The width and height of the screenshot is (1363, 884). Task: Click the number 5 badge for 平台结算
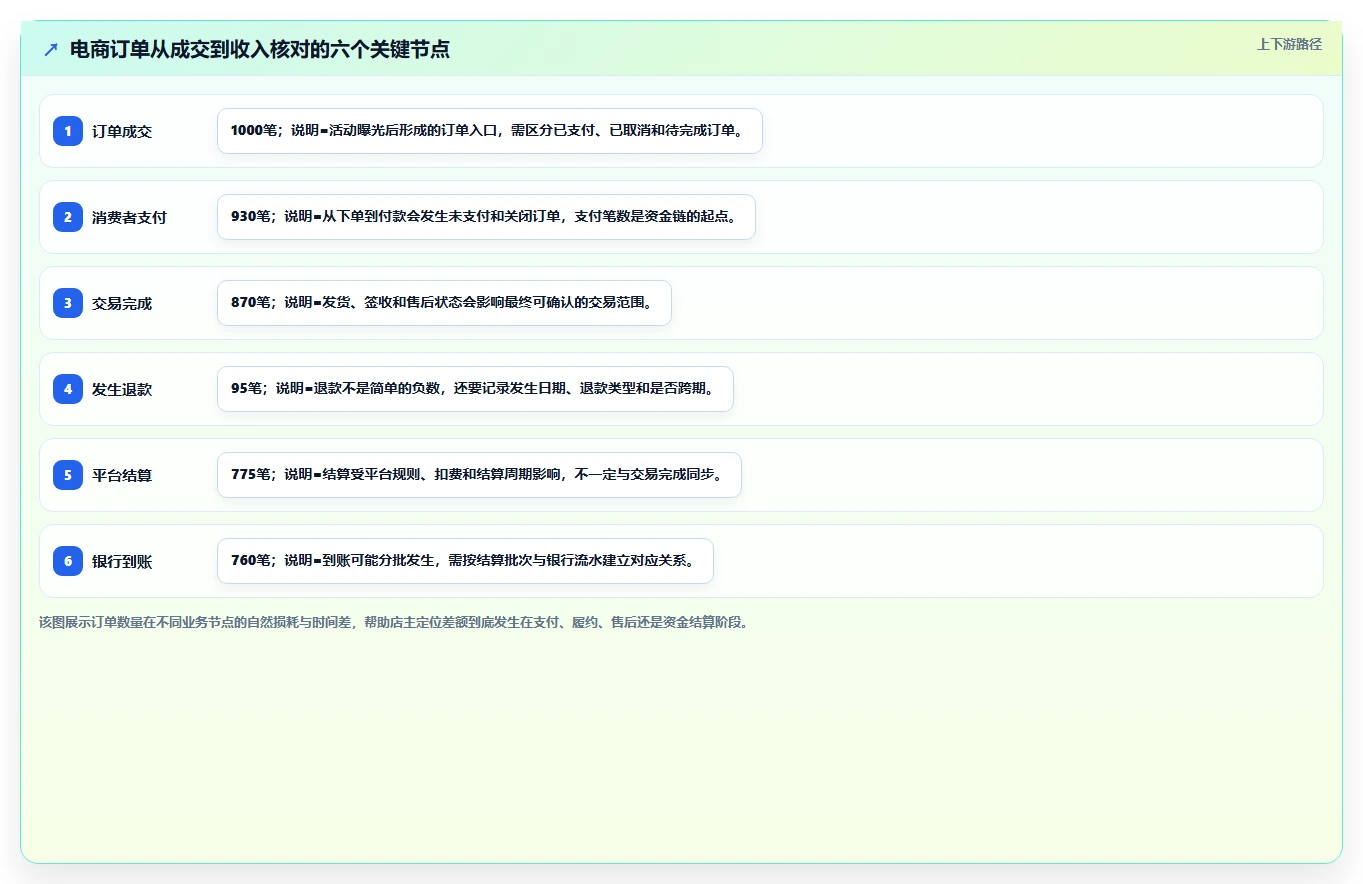(x=68, y=474)
